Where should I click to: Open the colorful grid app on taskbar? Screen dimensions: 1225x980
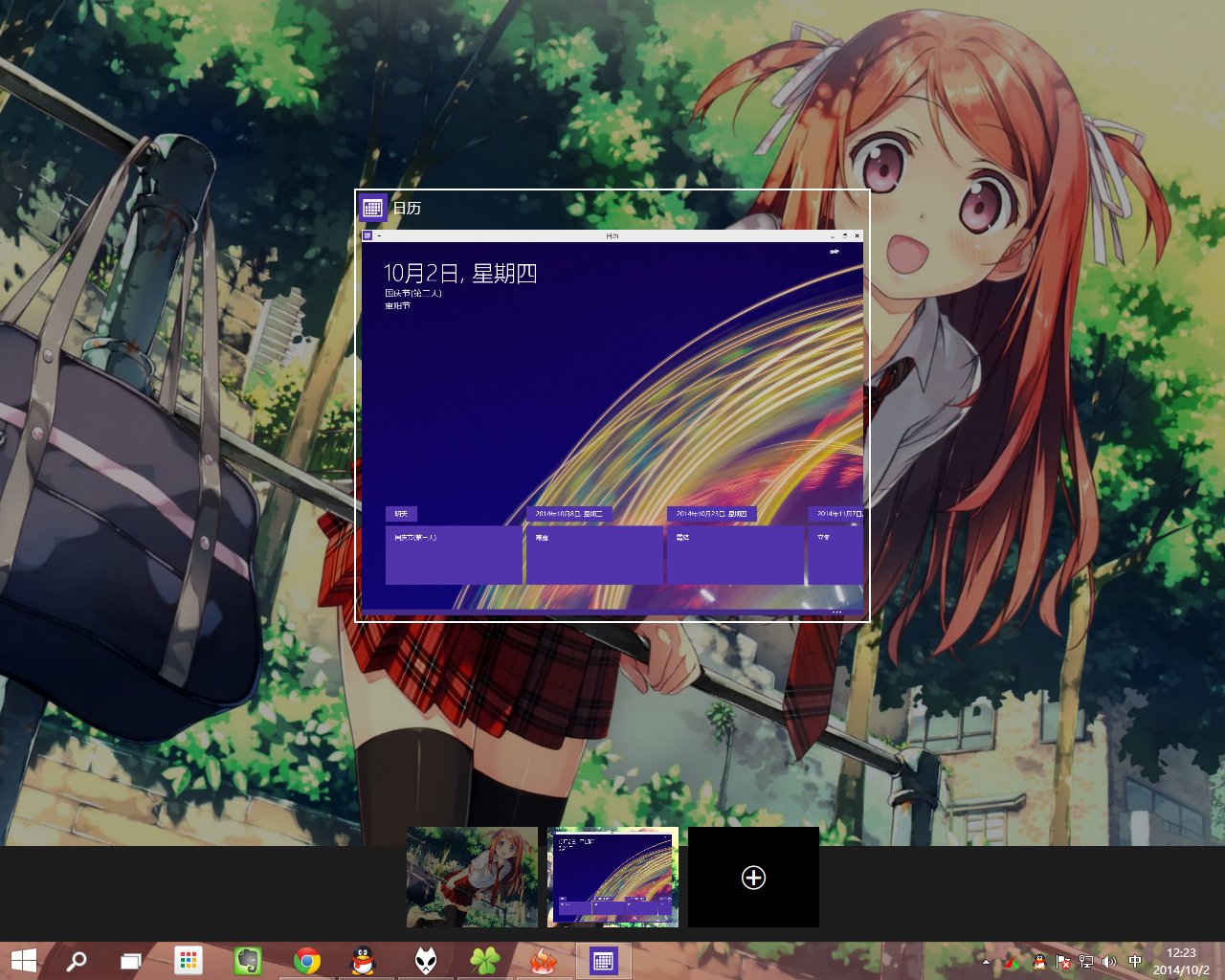tap(189, 961)
